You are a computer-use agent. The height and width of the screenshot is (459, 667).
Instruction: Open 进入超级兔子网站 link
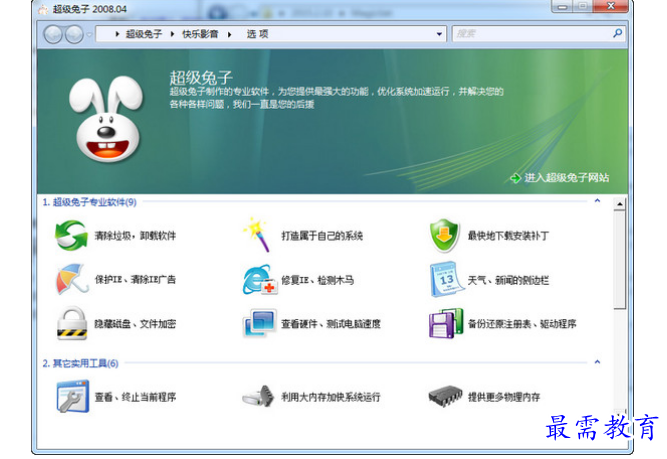tap(567, 178)
